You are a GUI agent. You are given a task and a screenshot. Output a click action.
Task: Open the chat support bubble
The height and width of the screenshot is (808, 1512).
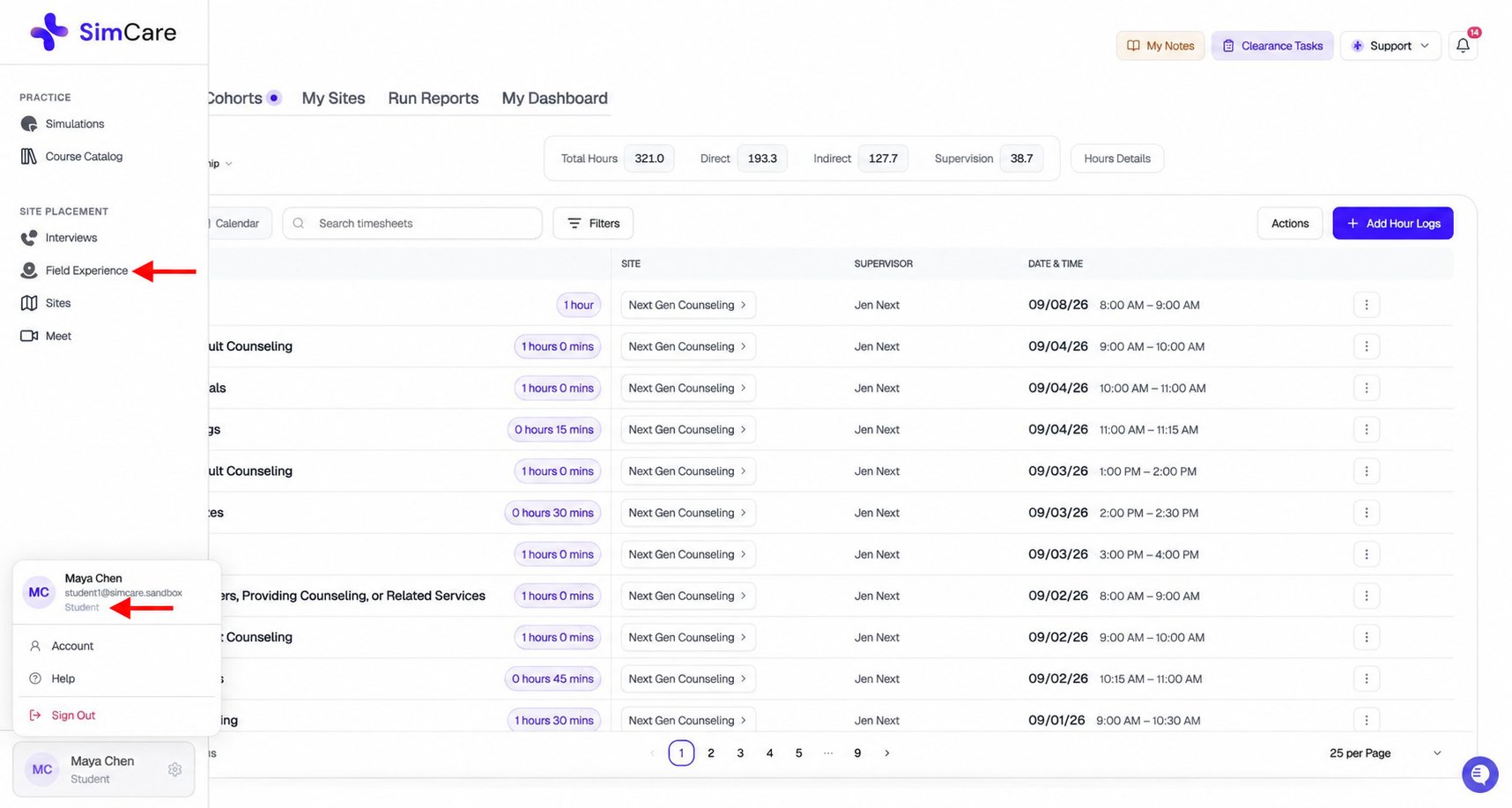point(1479,775)
